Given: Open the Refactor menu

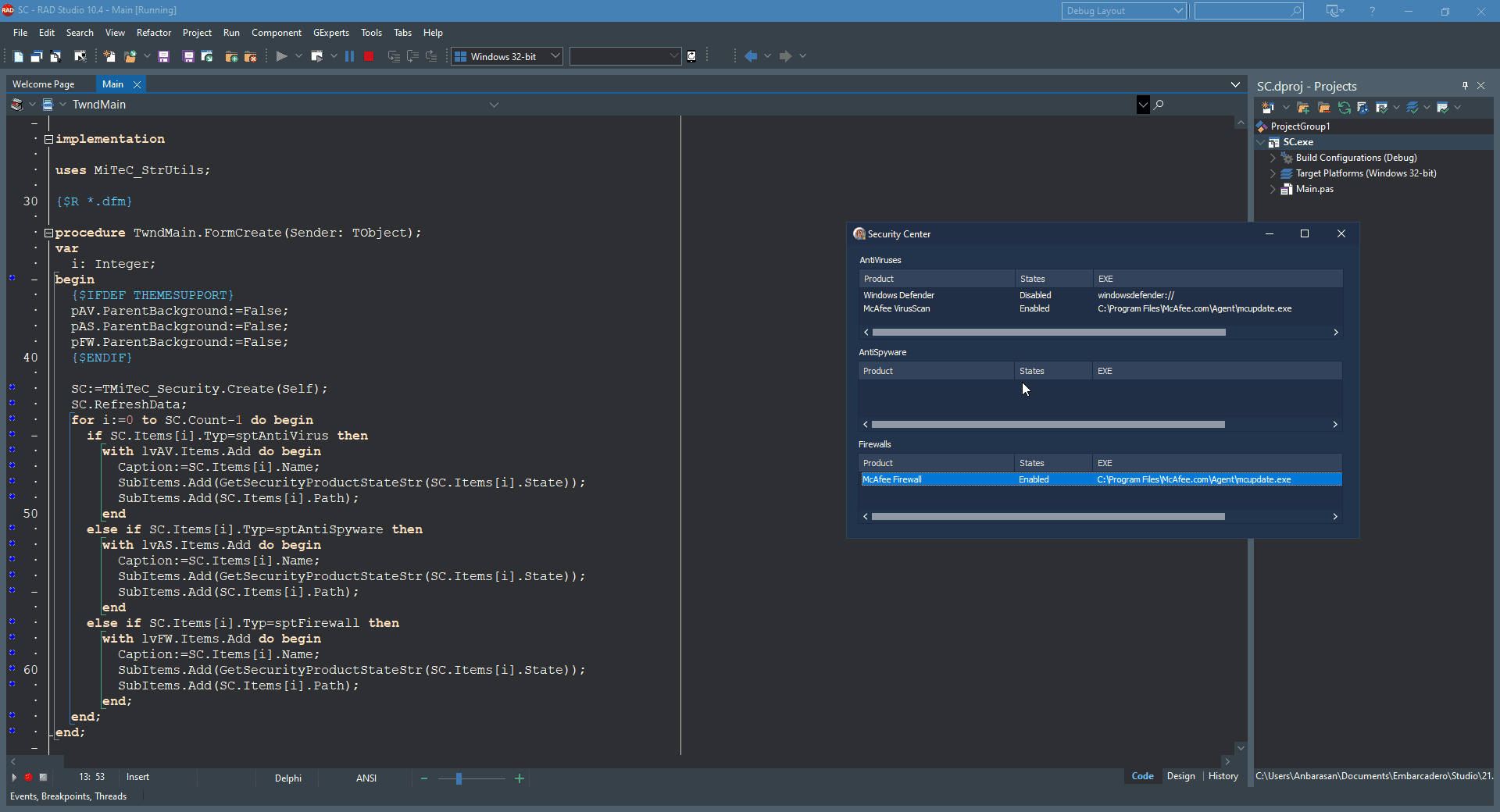Looking at the screenshot, I should [154, 33].
